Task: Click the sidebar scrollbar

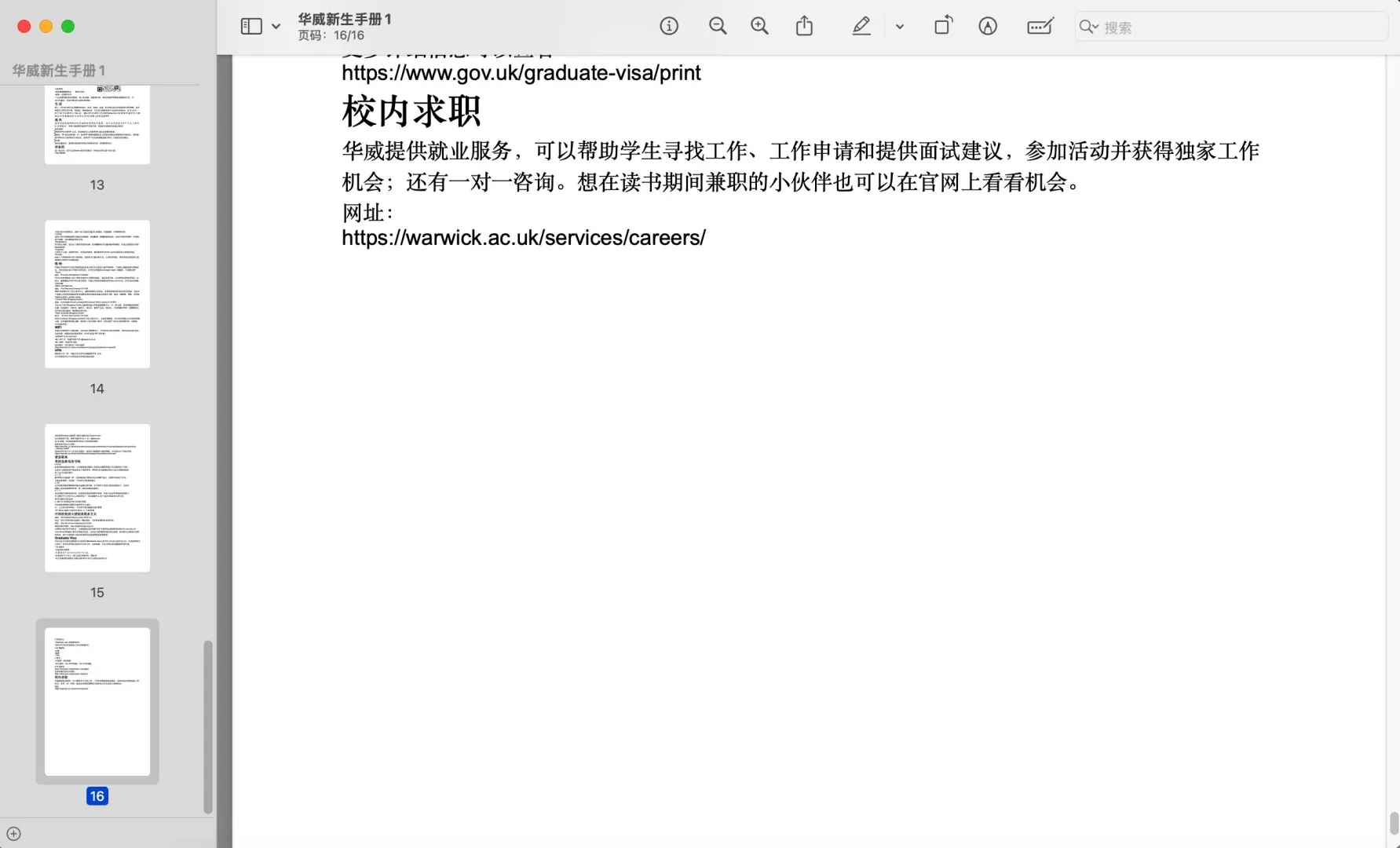Action: click(x=208, y=726)
